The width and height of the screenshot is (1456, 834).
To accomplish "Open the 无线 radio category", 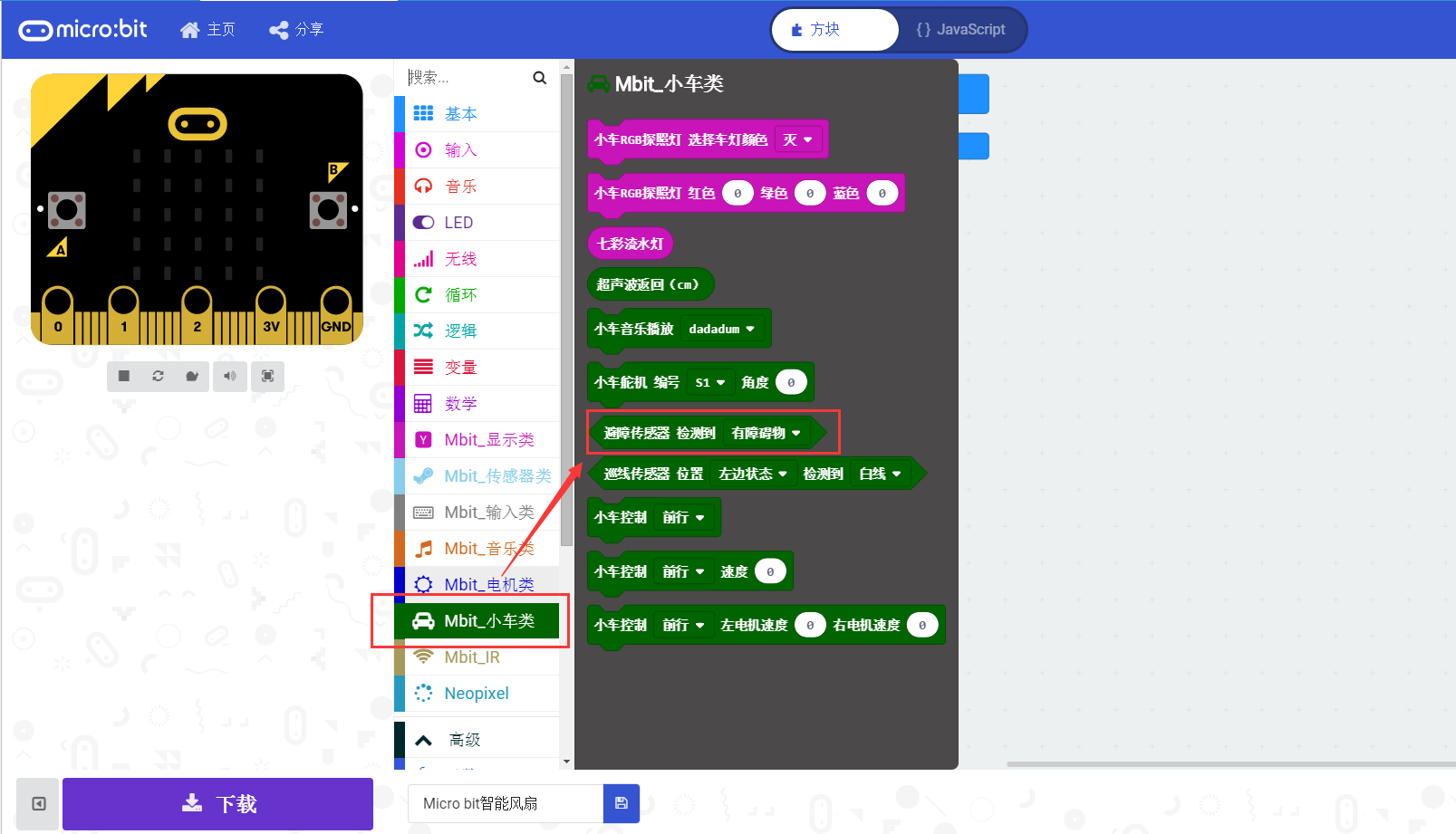I will pyautogui.click(x=477, y=259).
